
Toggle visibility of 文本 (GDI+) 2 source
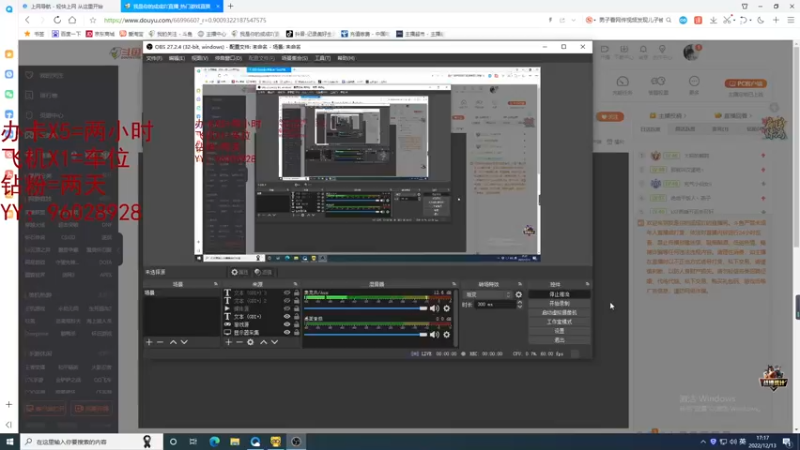(287, 301)
